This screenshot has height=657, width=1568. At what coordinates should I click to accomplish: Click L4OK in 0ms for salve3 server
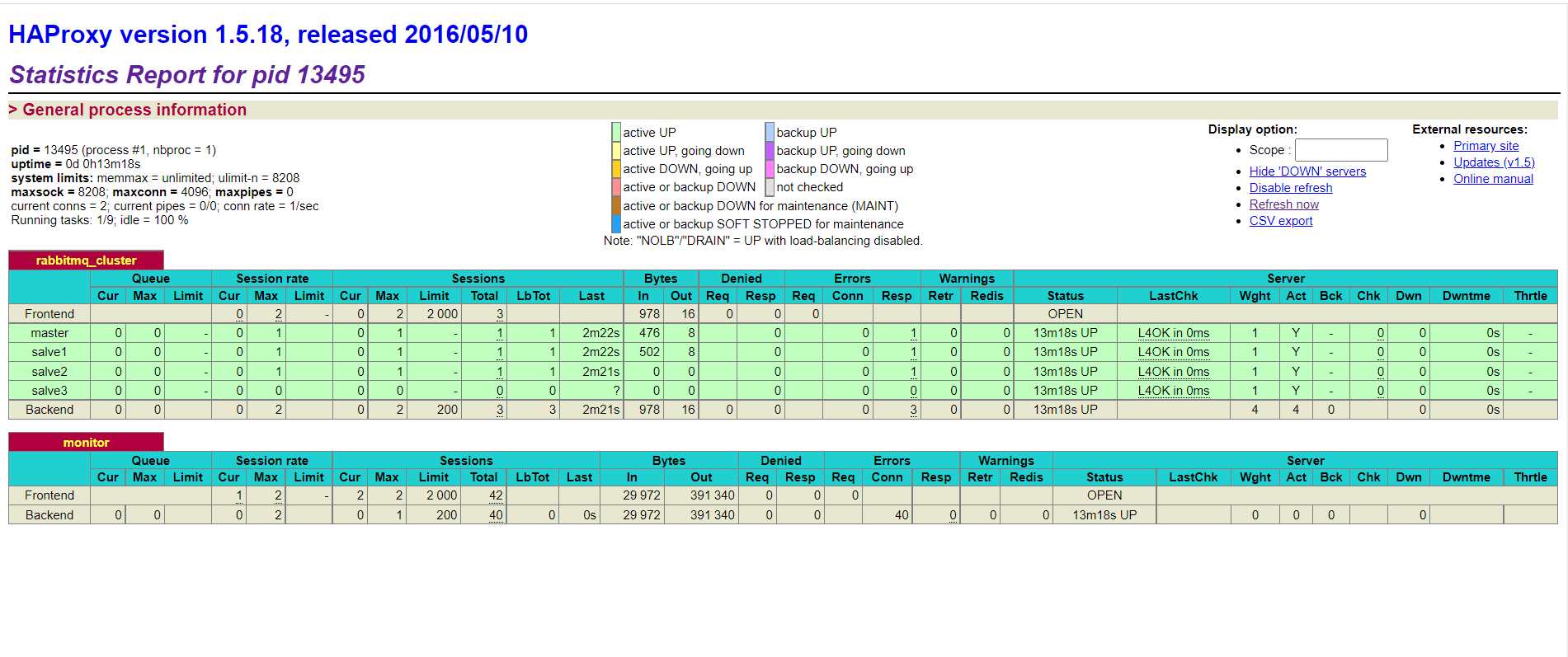click(1173, 391)
